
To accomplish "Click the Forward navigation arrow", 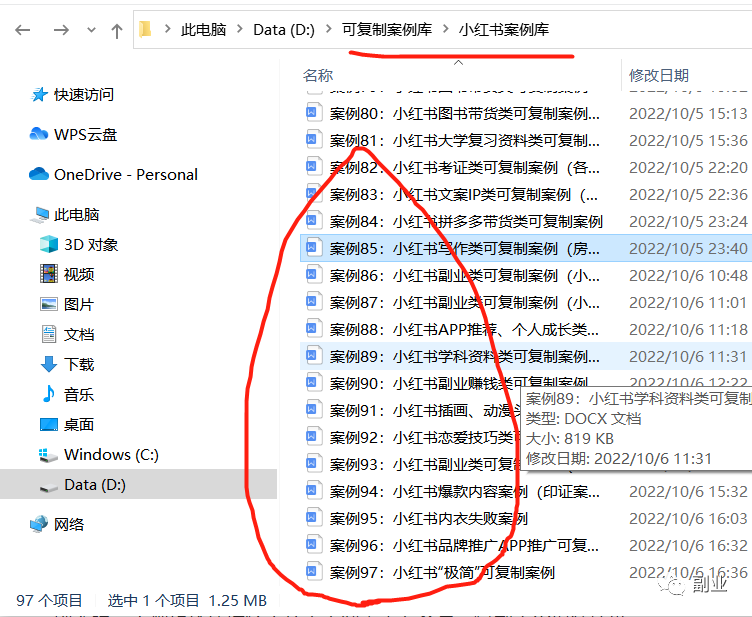I will (x=61, y=30).
